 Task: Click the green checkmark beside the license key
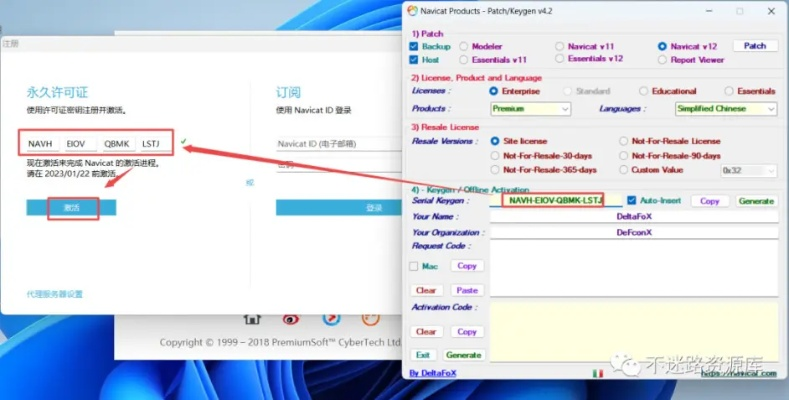tap(184, 141)
